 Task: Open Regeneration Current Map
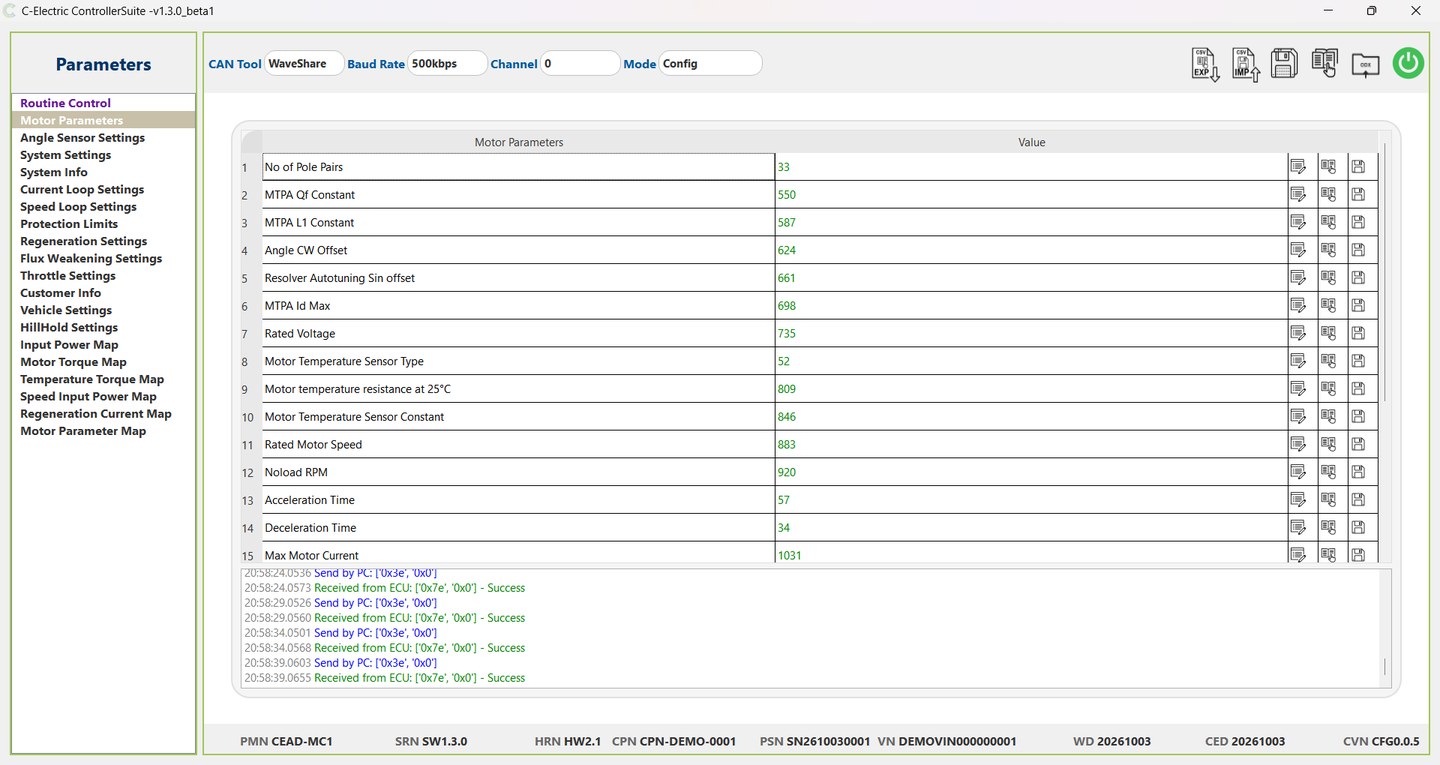click(96, 414)
